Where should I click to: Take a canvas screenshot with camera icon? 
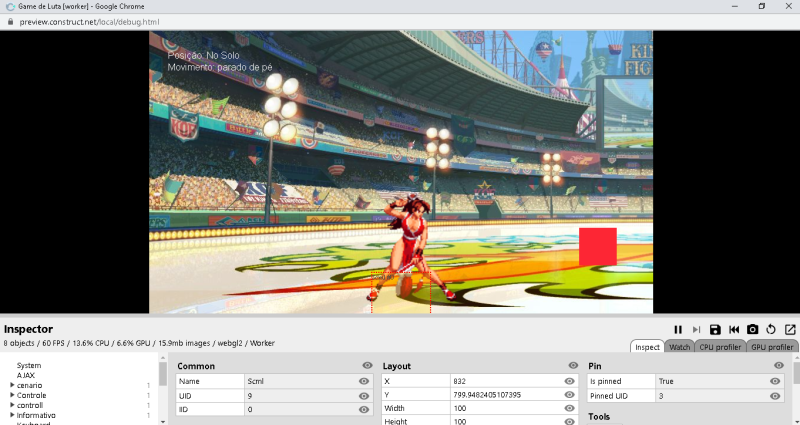pyautogui.click(x=752, y=330)
